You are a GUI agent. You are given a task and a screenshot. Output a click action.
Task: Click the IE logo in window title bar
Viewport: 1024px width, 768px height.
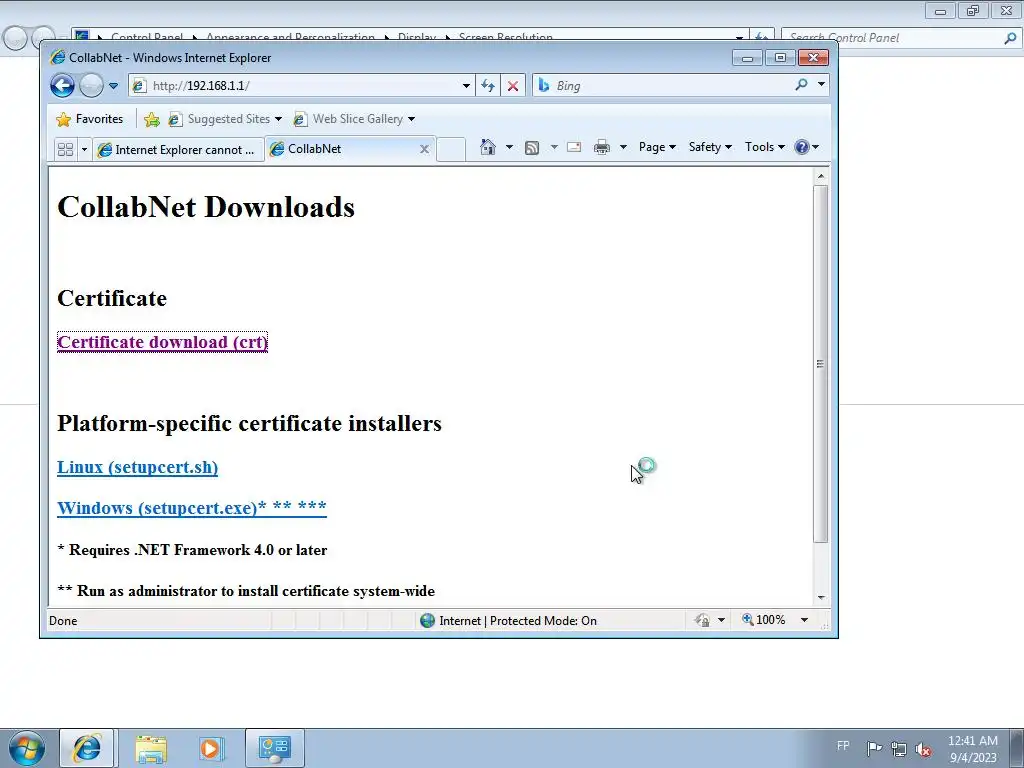[x=57, y=57]
